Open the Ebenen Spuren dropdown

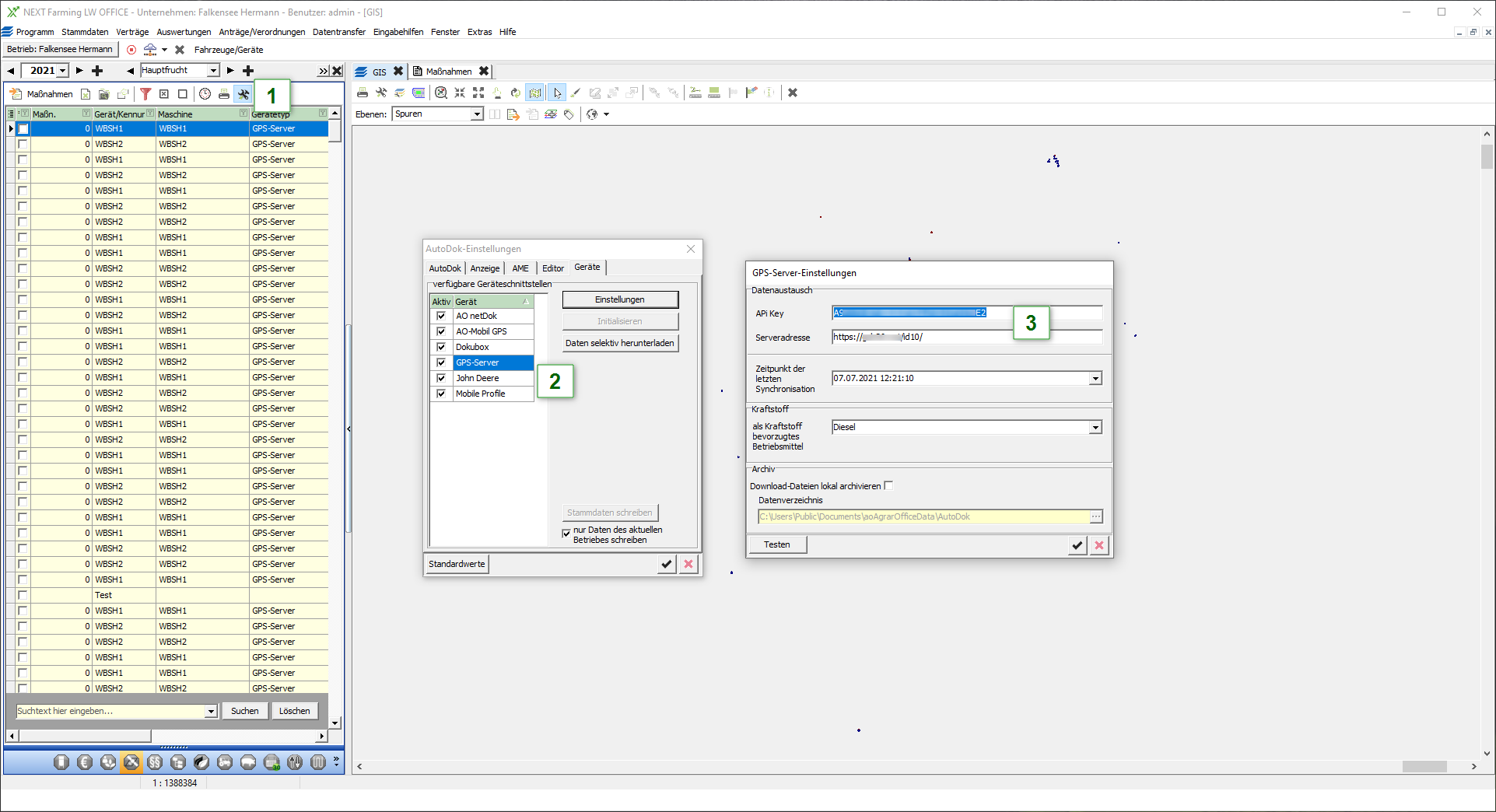click(477, 114)
